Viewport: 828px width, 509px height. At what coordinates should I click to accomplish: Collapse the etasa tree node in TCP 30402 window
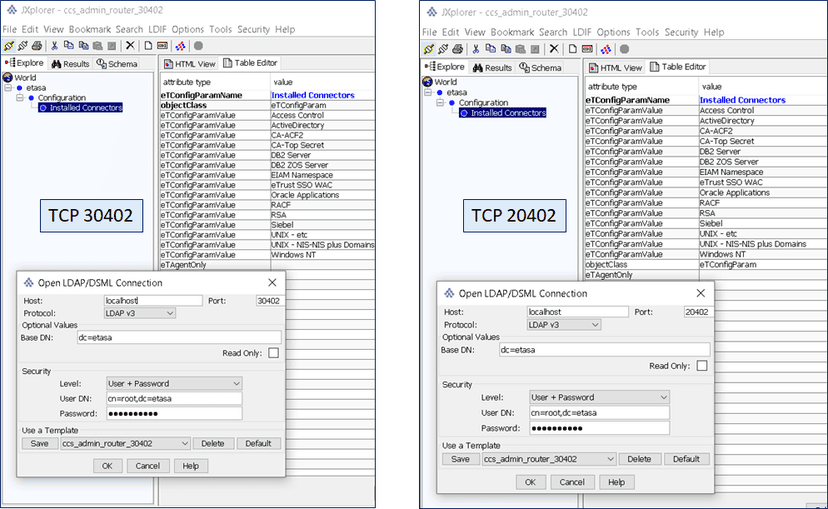tap(7, 87)
